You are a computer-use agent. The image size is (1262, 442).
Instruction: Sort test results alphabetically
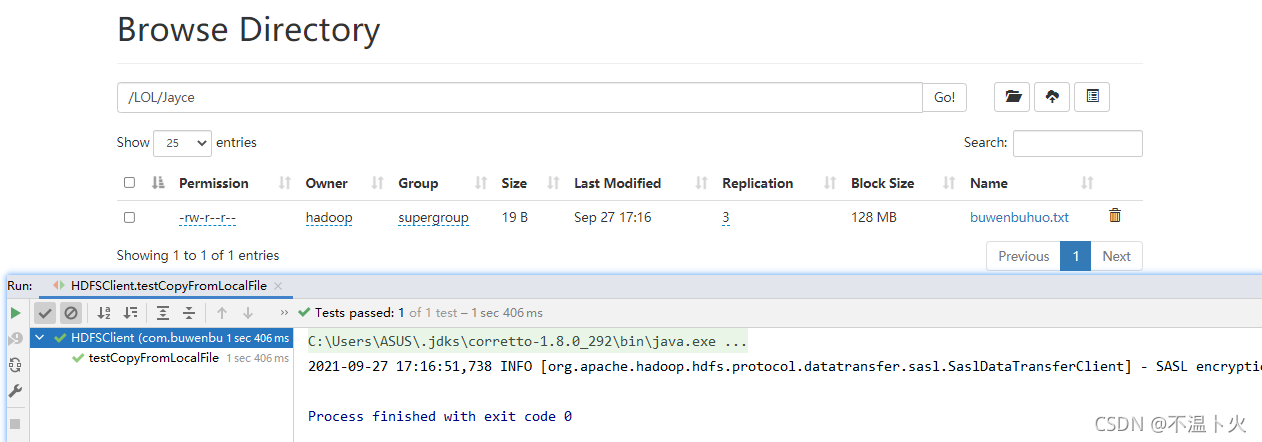(104, 313)
